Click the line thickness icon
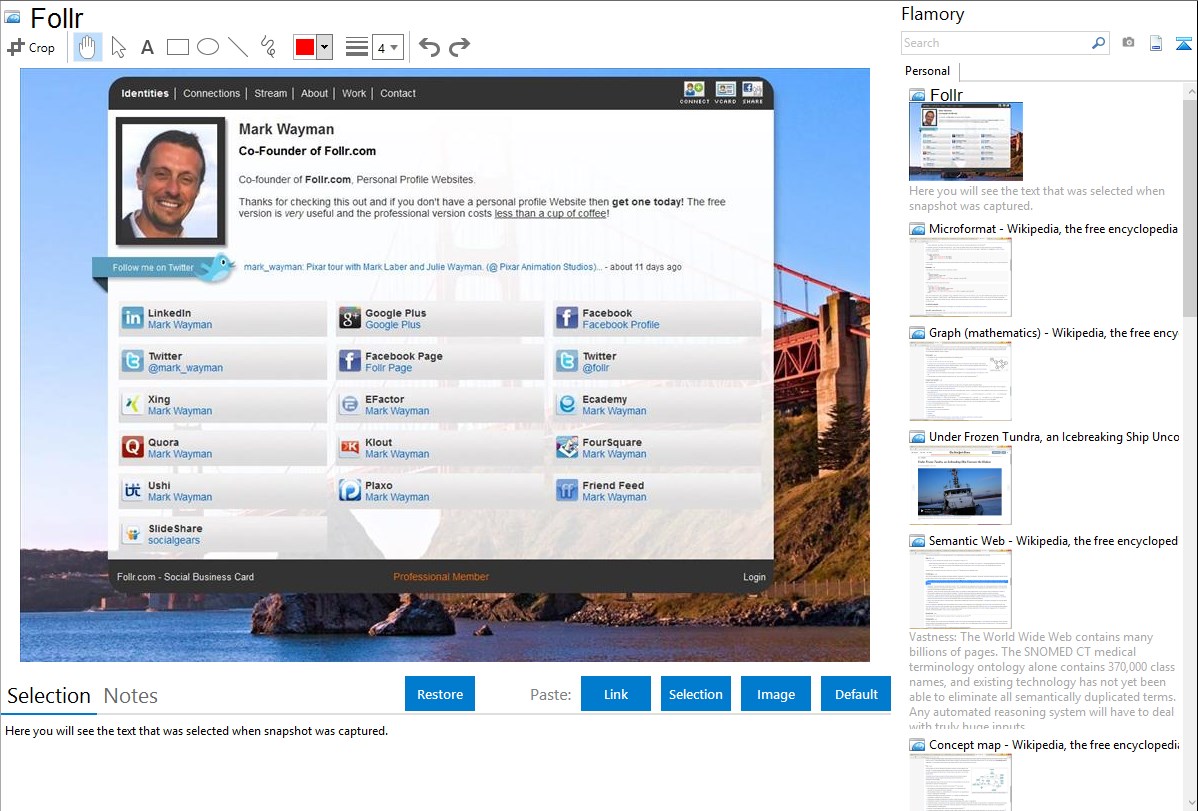 pos(357,47)
